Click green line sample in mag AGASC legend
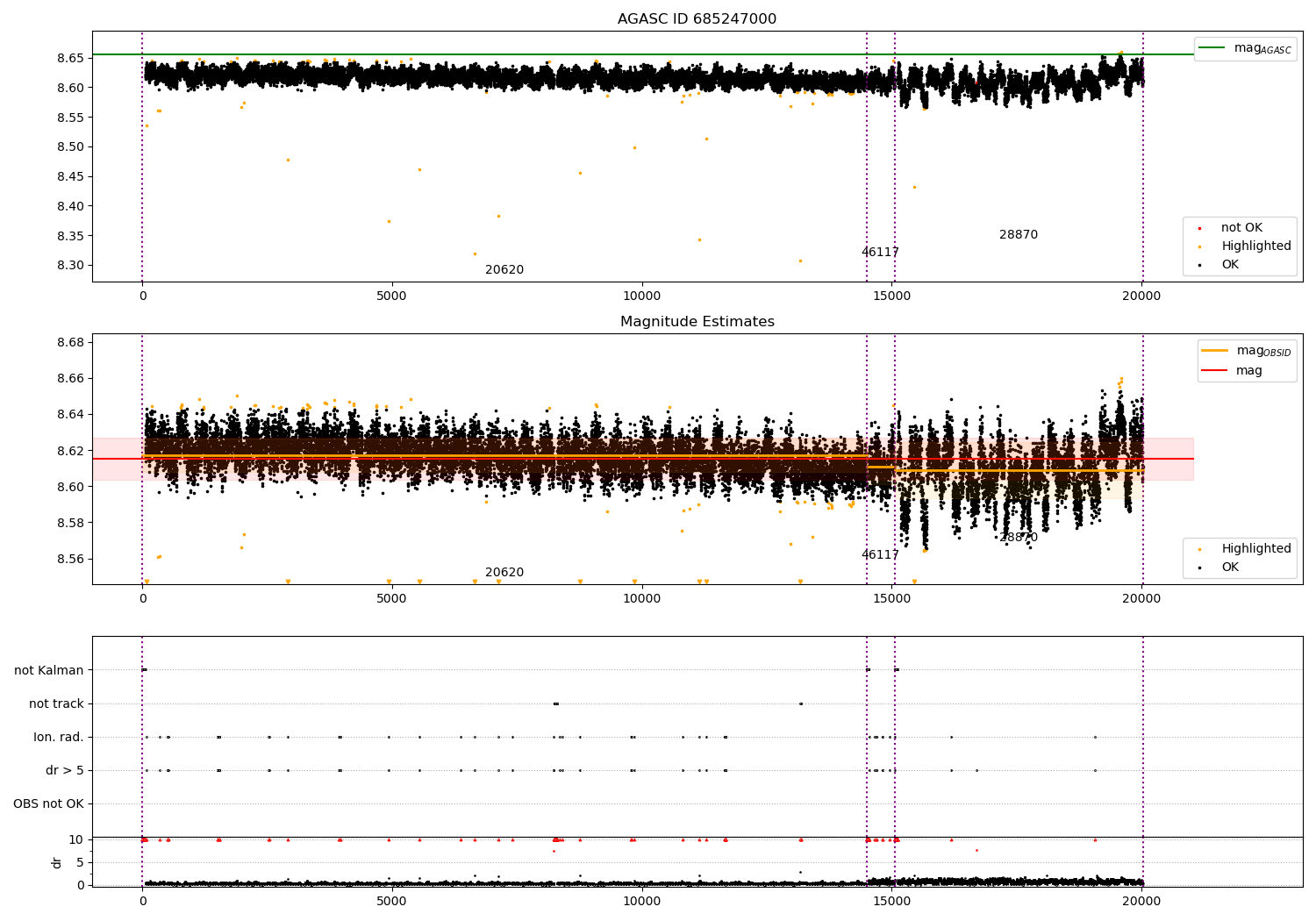 (x=1212, y=48)
